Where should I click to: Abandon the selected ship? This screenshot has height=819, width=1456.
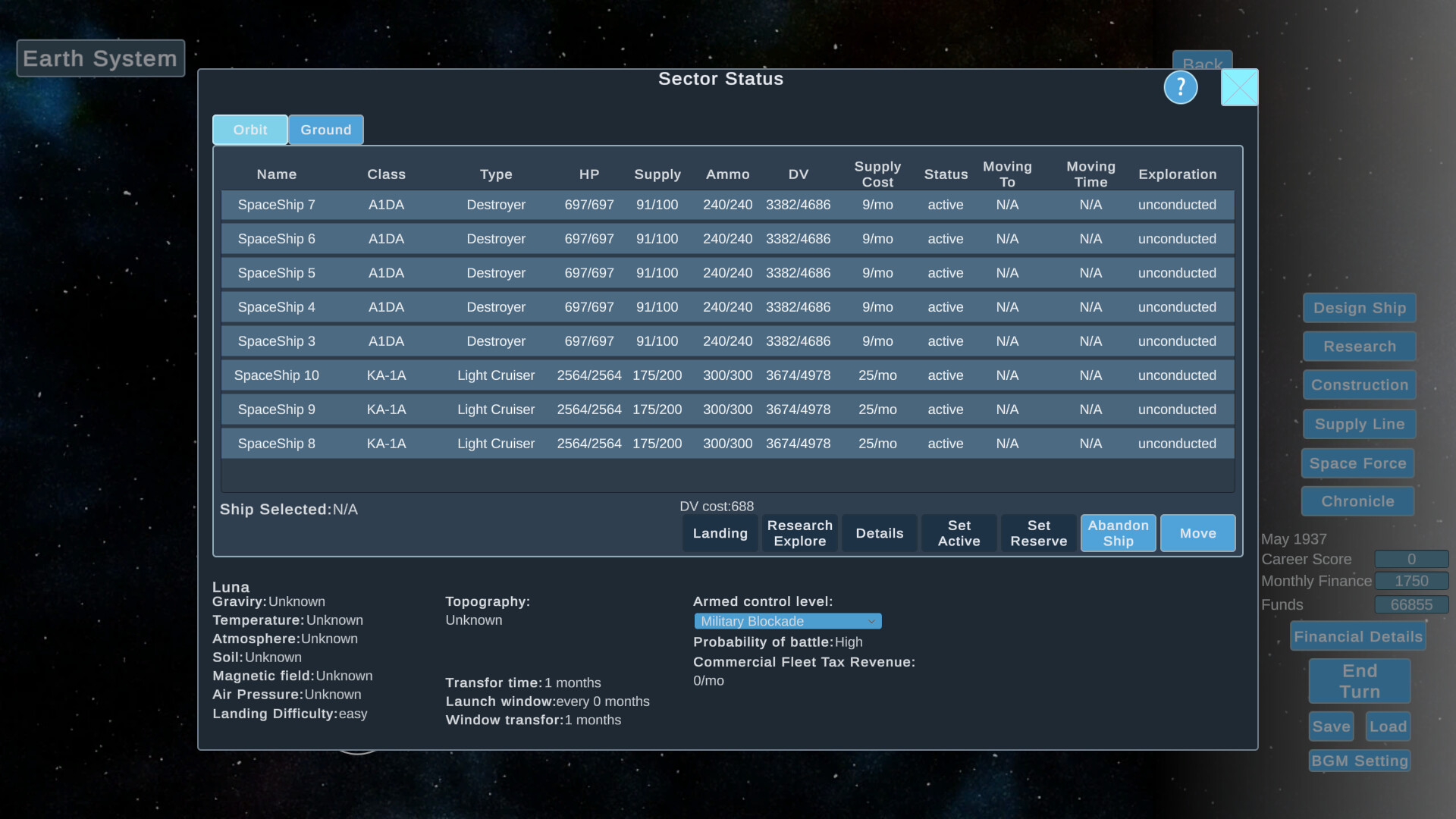click(1118, 533)
